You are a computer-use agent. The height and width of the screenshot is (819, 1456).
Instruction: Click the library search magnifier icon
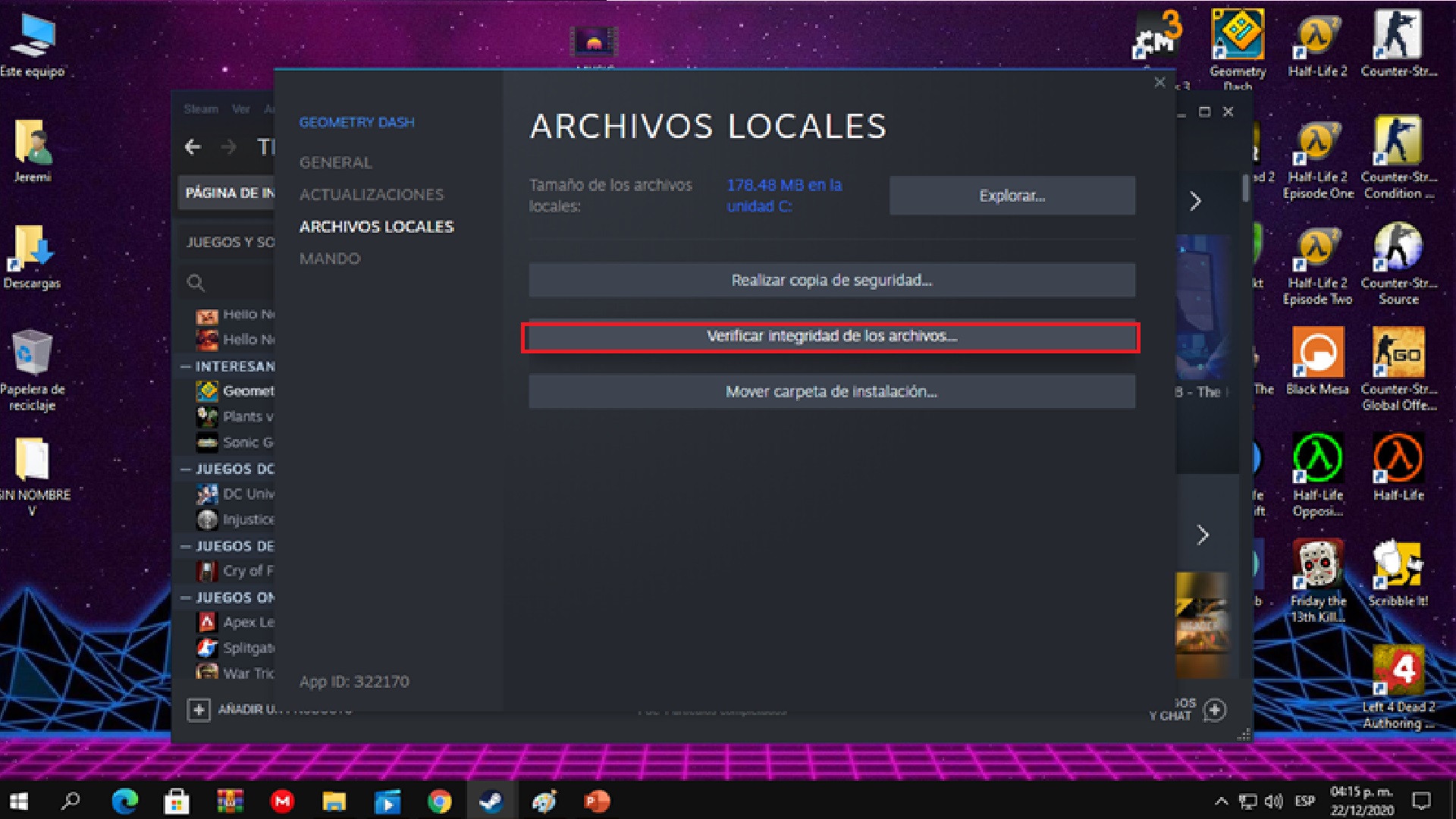tap(196, 283)
